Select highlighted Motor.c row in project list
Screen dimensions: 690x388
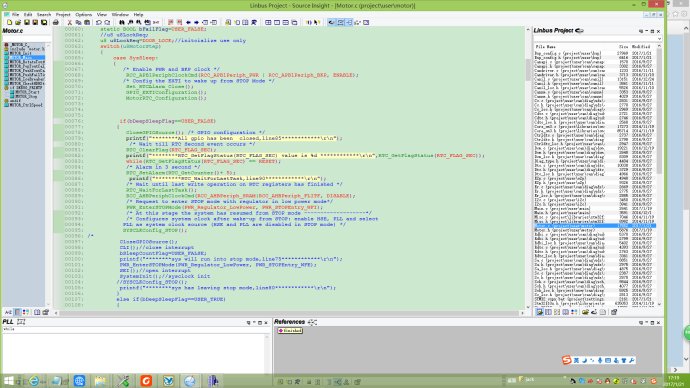coord(595,226)
